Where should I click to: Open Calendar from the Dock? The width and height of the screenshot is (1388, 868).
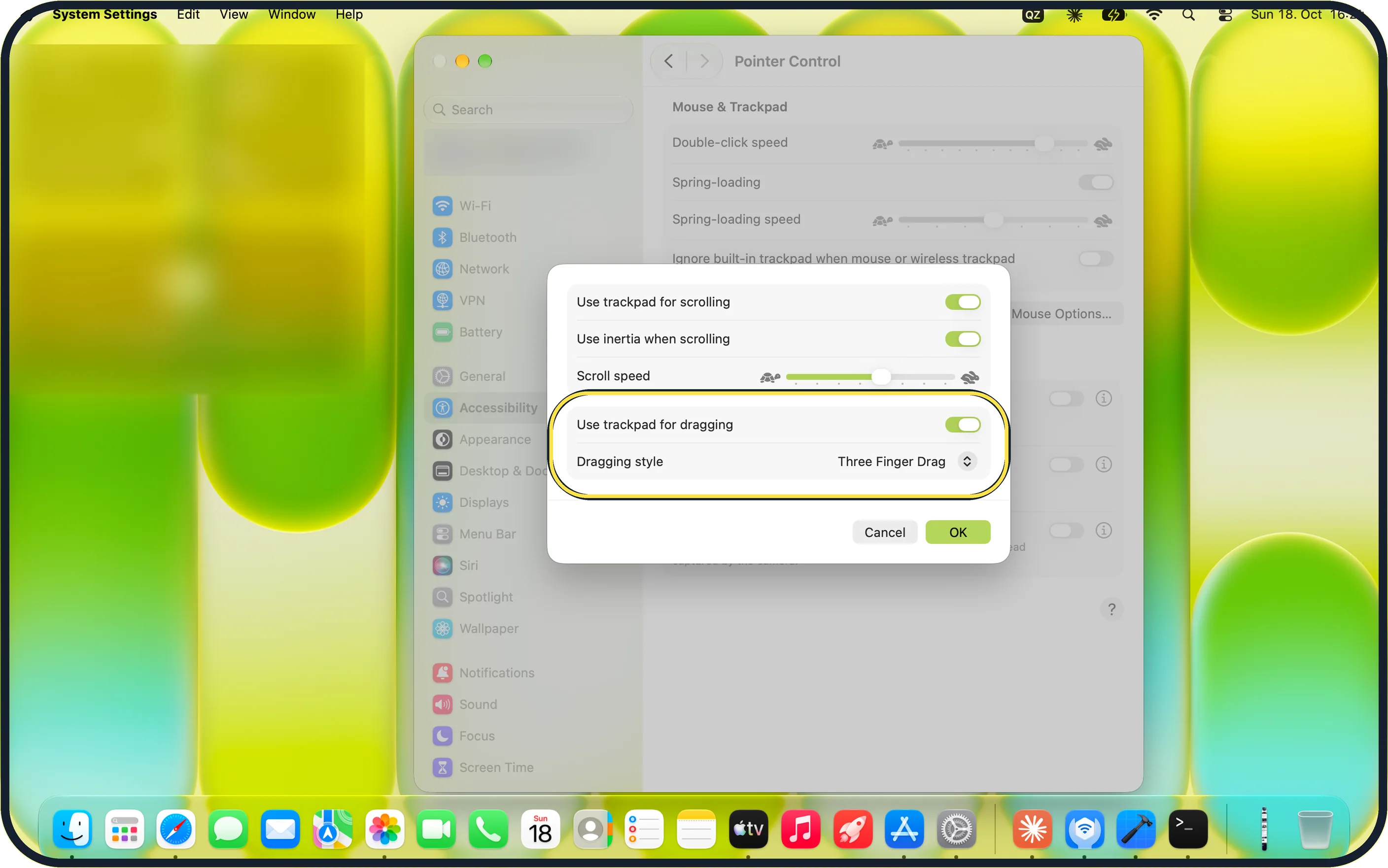(540, 829)
